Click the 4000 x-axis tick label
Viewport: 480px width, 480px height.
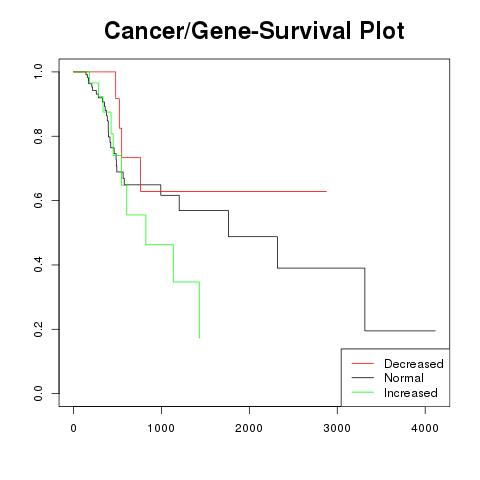point(425,428)
